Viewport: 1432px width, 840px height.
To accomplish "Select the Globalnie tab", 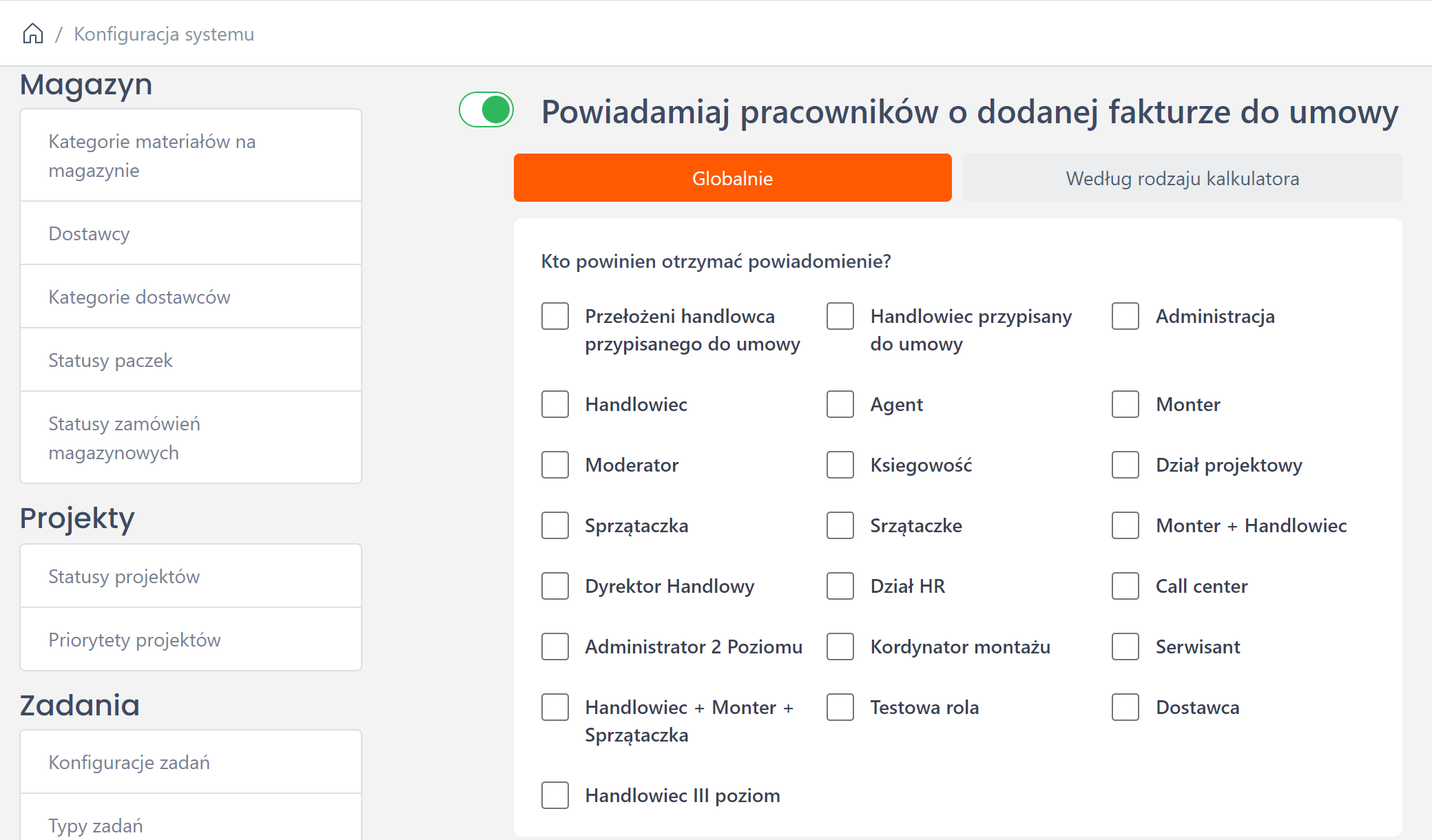I will [x=732, y=178].
